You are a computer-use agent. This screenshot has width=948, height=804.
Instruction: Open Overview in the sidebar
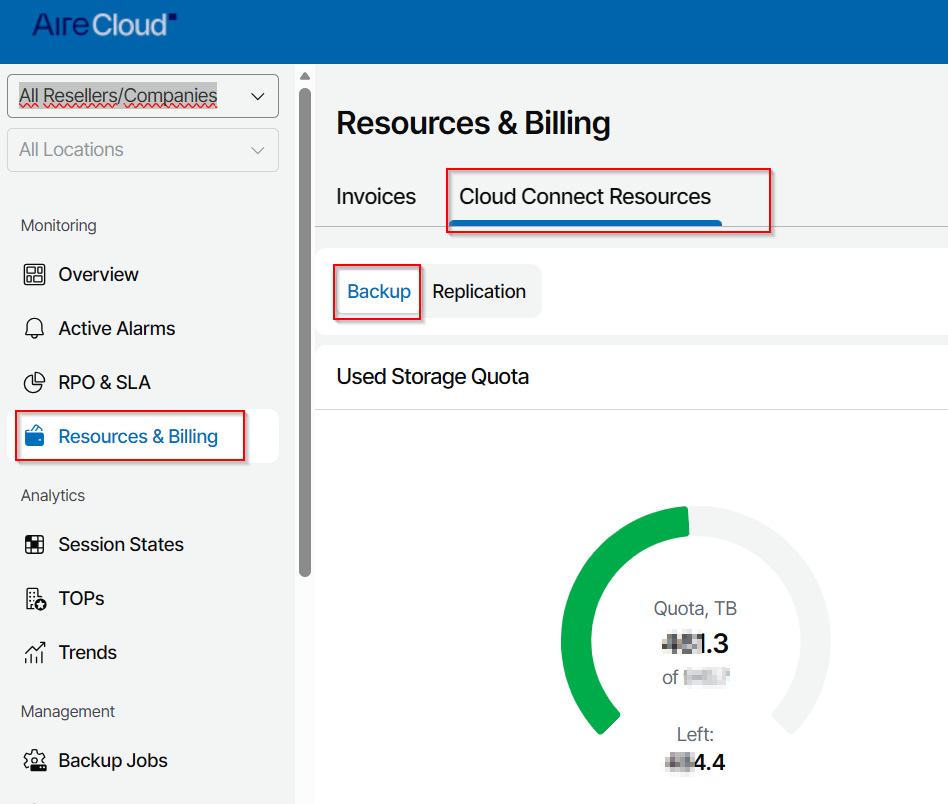[99, 274]
